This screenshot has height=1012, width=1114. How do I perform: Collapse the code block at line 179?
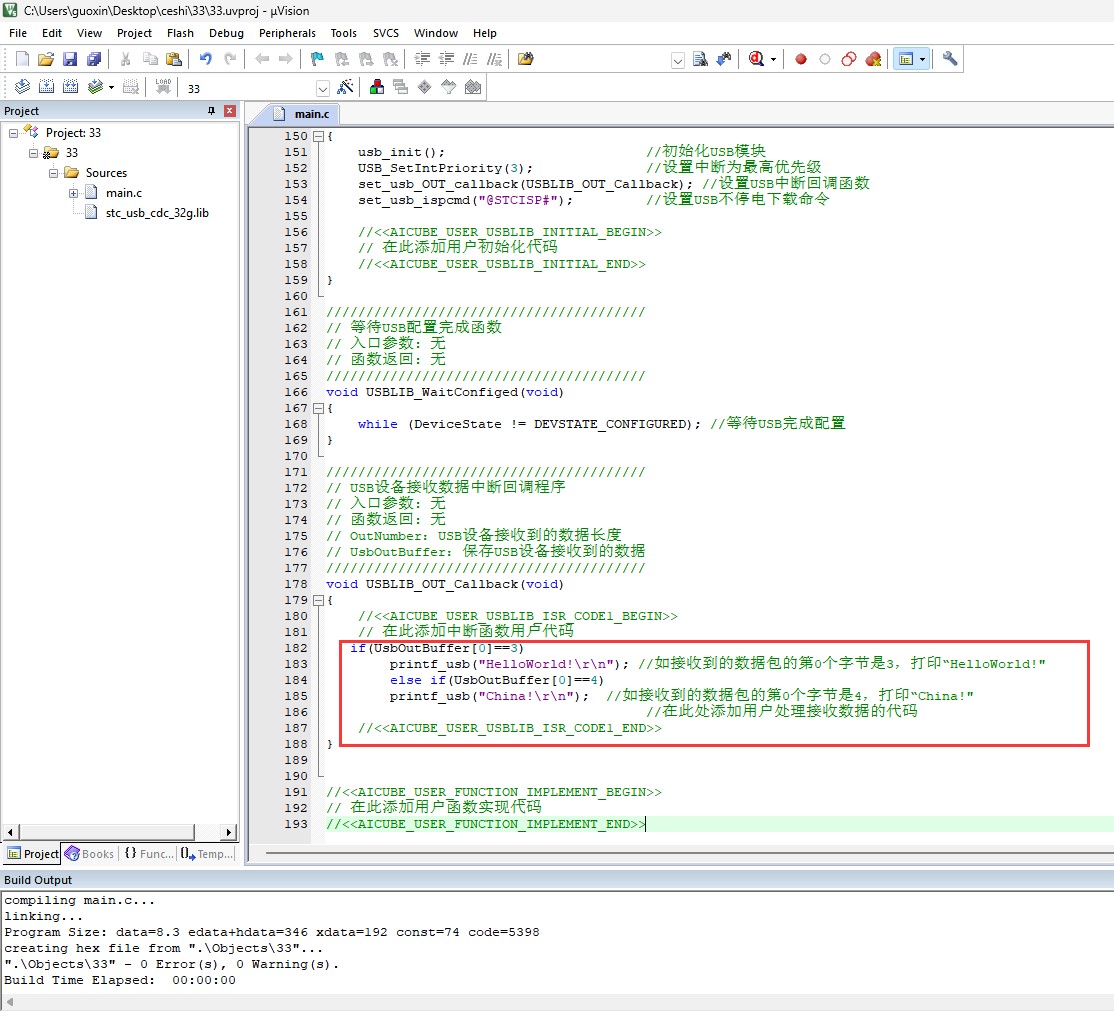coord(319,601)
